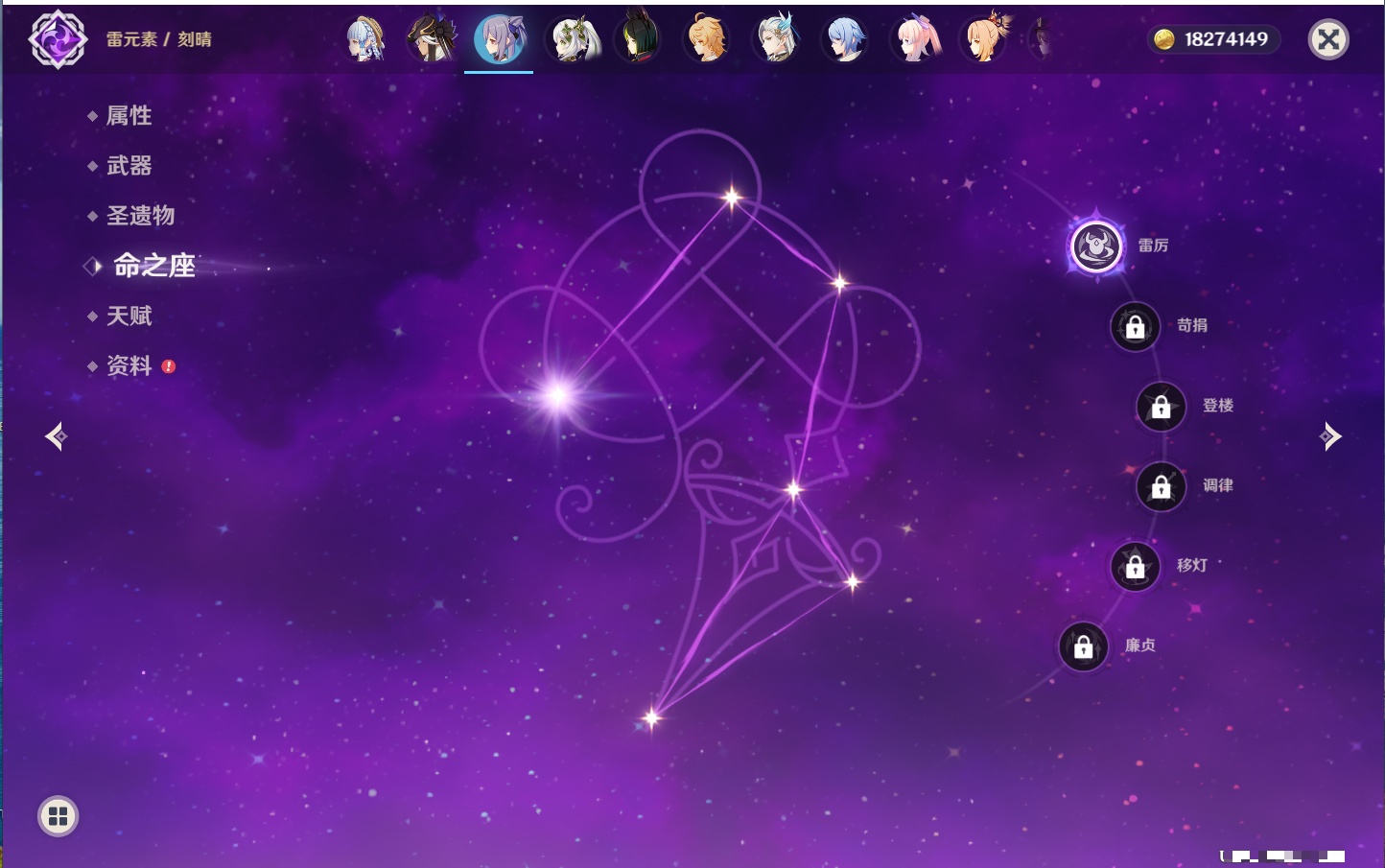
Task: Open the 武器 weapon menu
Action: pos(129,166)
